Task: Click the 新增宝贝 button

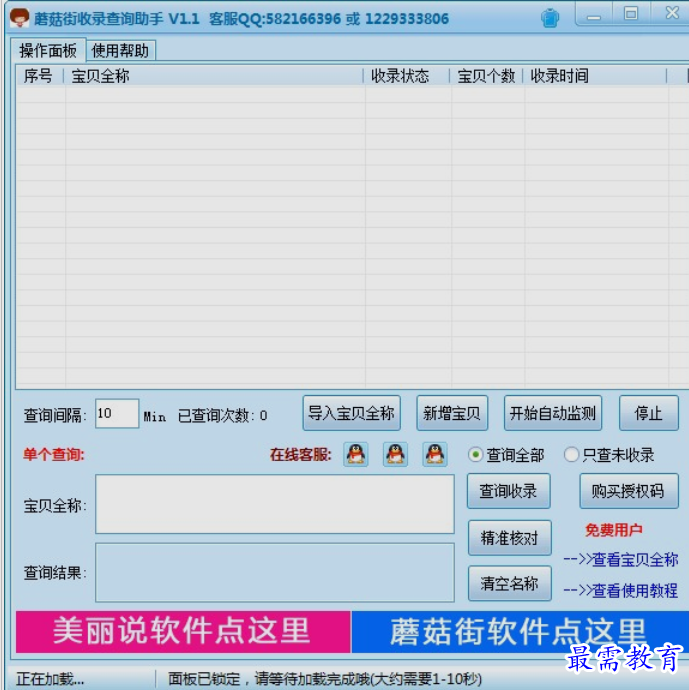Action: click(x=452, y=413)
